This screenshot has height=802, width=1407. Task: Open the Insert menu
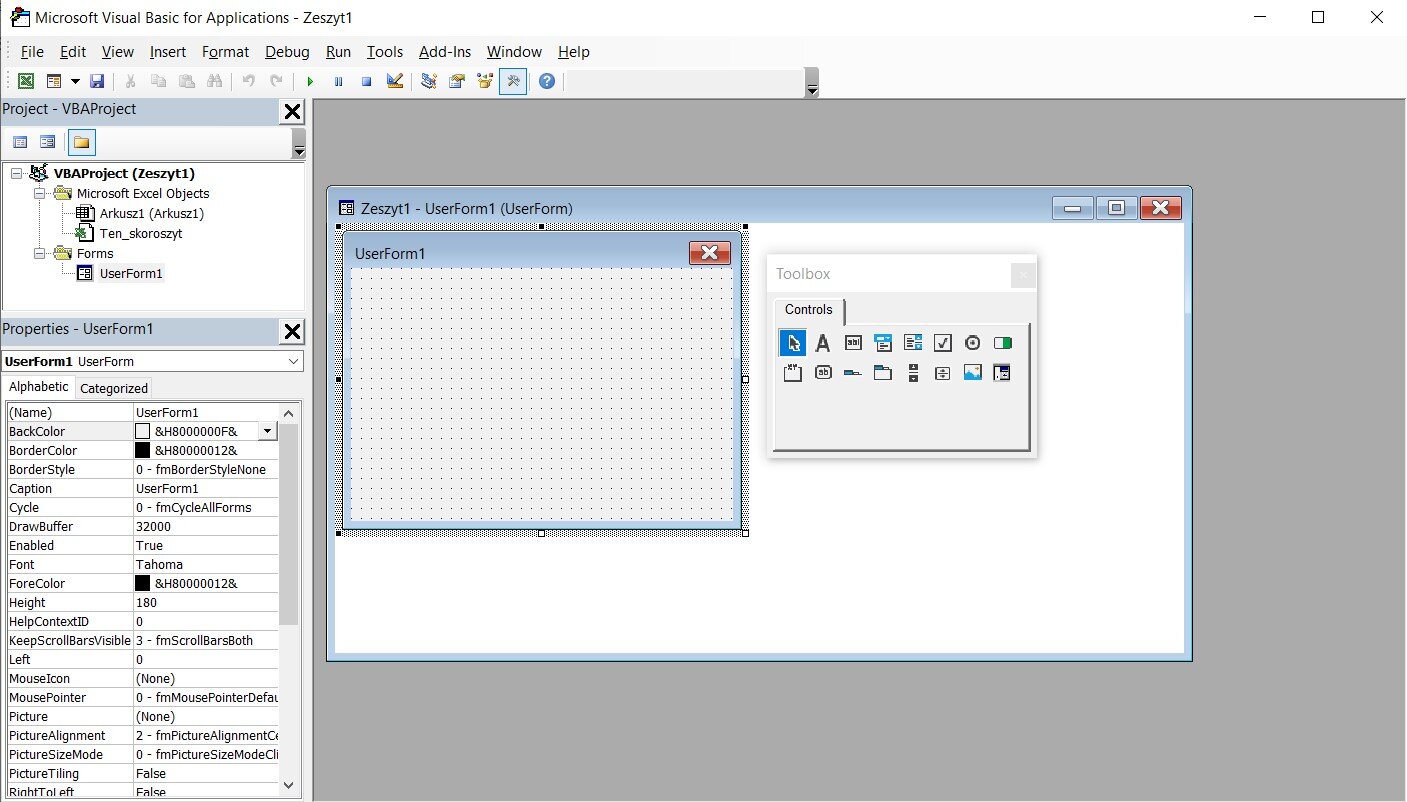[168, 52]
